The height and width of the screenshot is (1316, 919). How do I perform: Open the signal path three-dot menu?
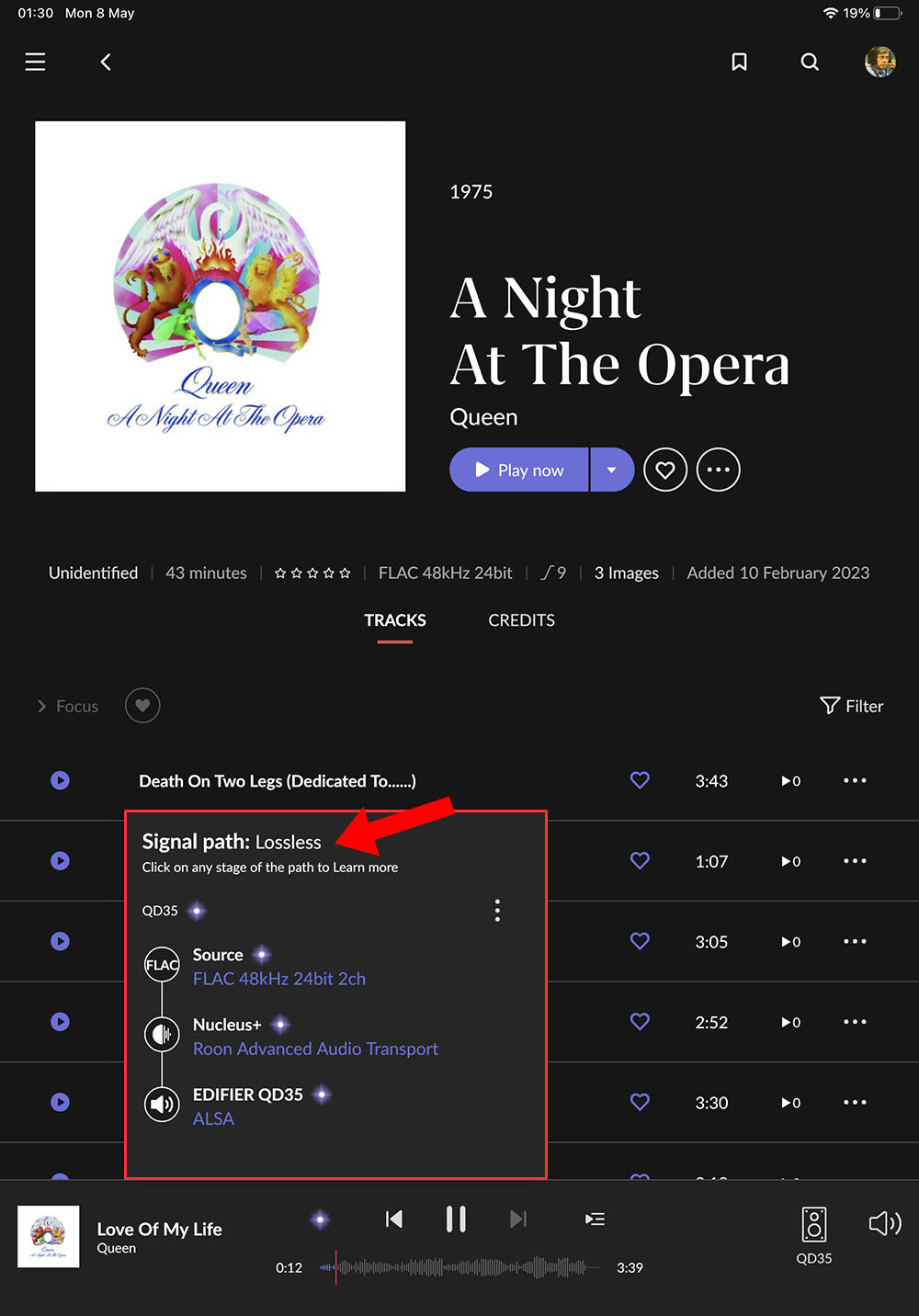click(x=497, y=911)
